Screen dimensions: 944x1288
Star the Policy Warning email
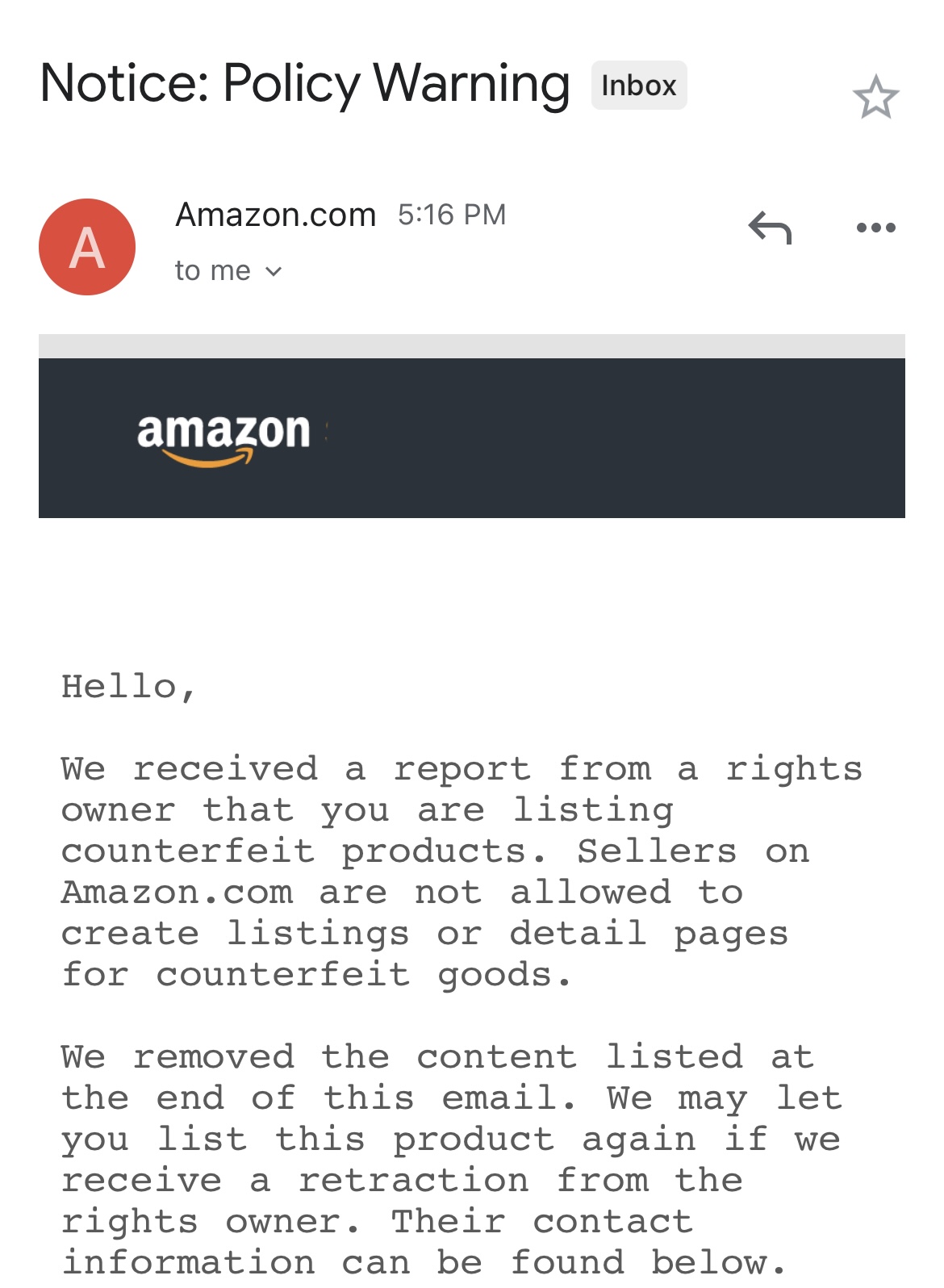(x=875, y=97)
